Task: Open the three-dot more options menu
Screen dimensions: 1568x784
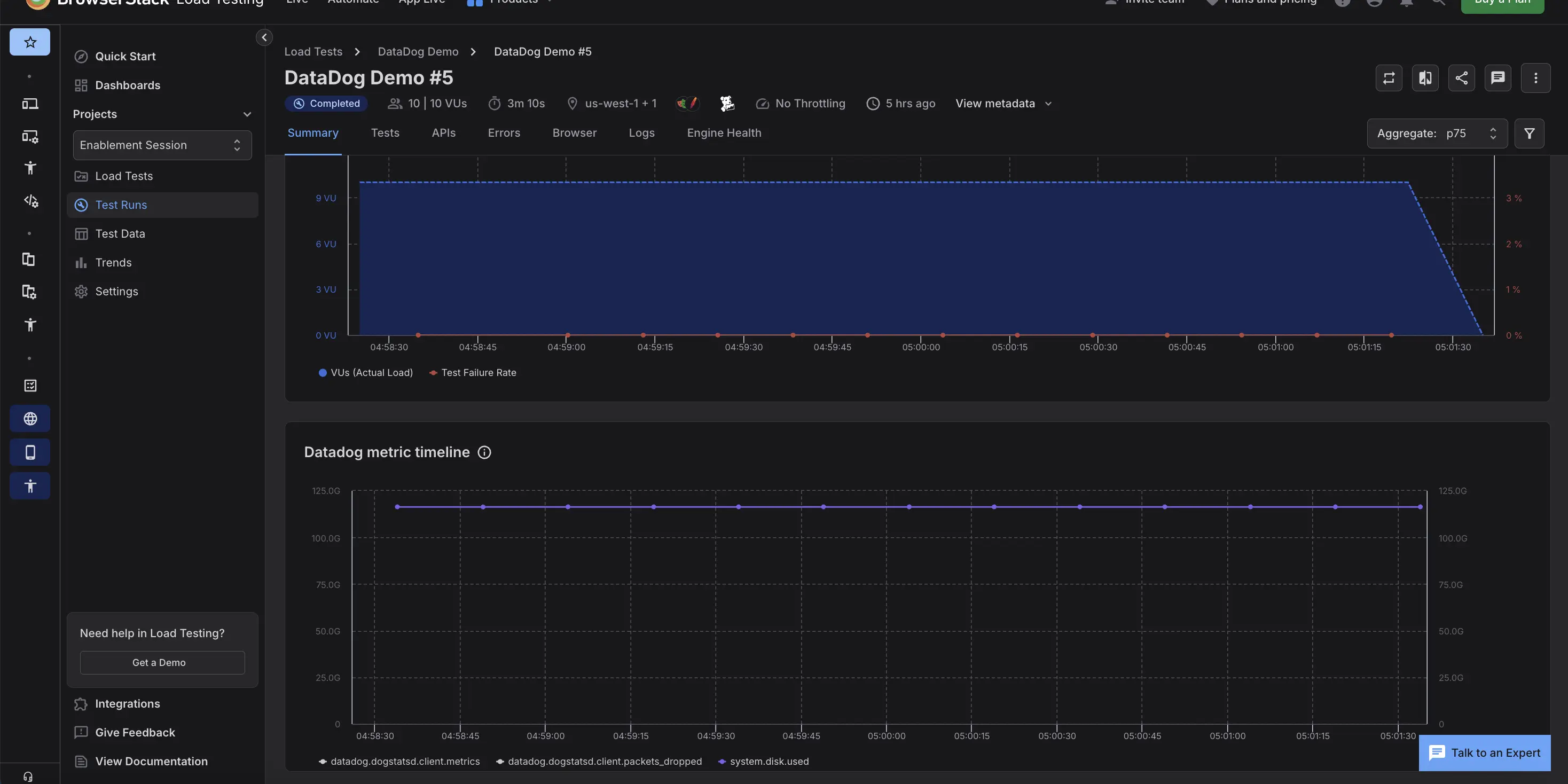Action: pos(1535,78)
